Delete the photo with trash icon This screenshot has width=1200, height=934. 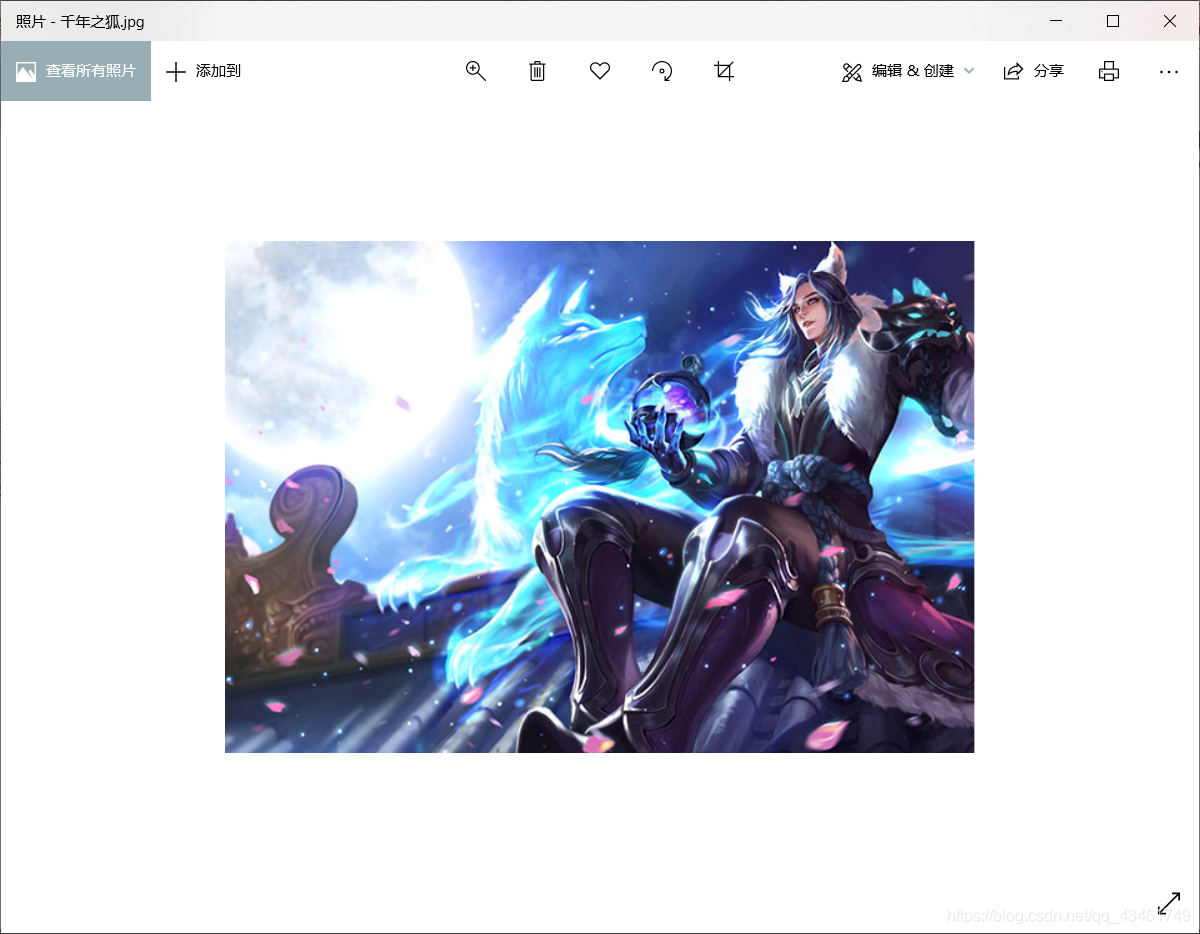coord(537,71)
